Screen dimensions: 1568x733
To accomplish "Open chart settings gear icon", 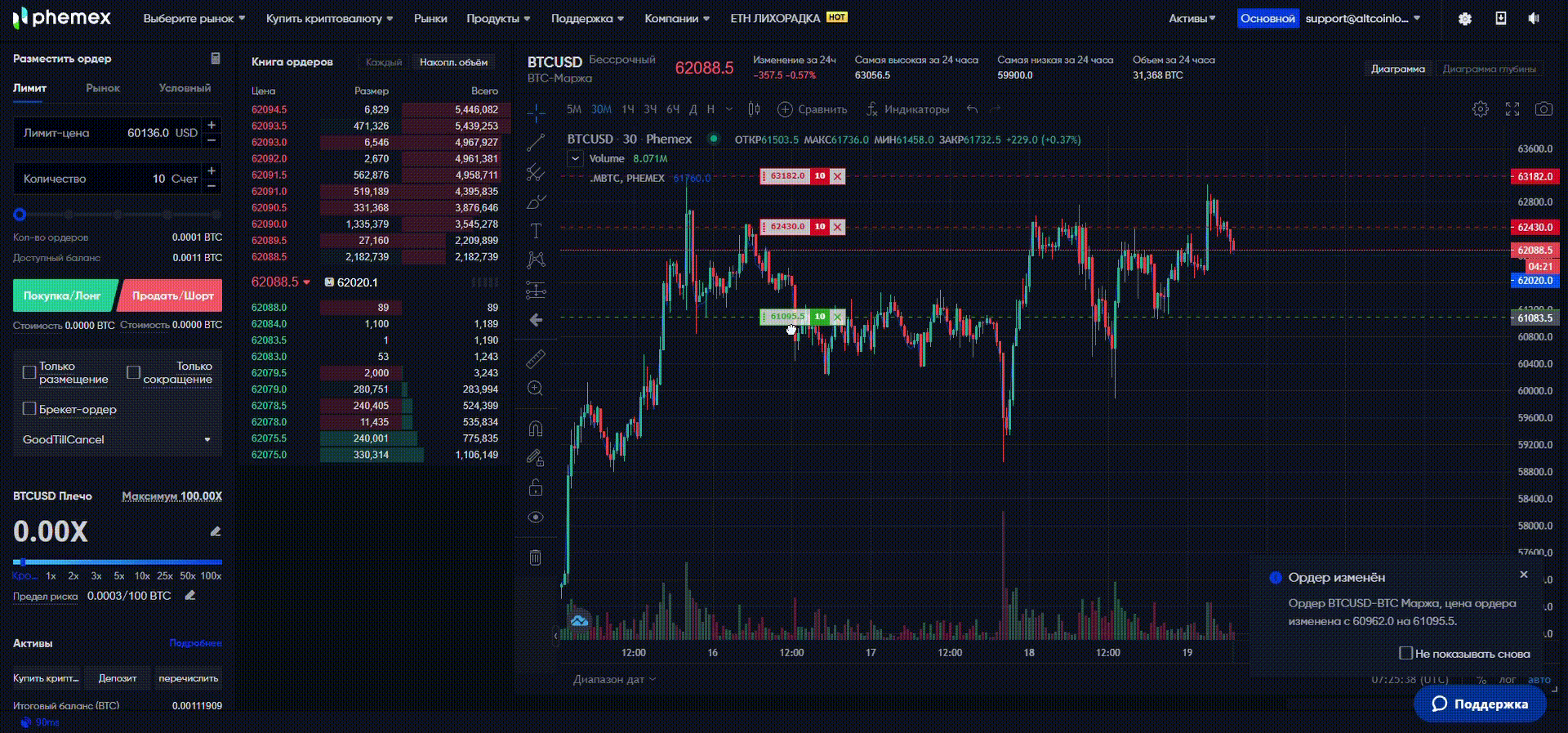I will [1481, 109].
